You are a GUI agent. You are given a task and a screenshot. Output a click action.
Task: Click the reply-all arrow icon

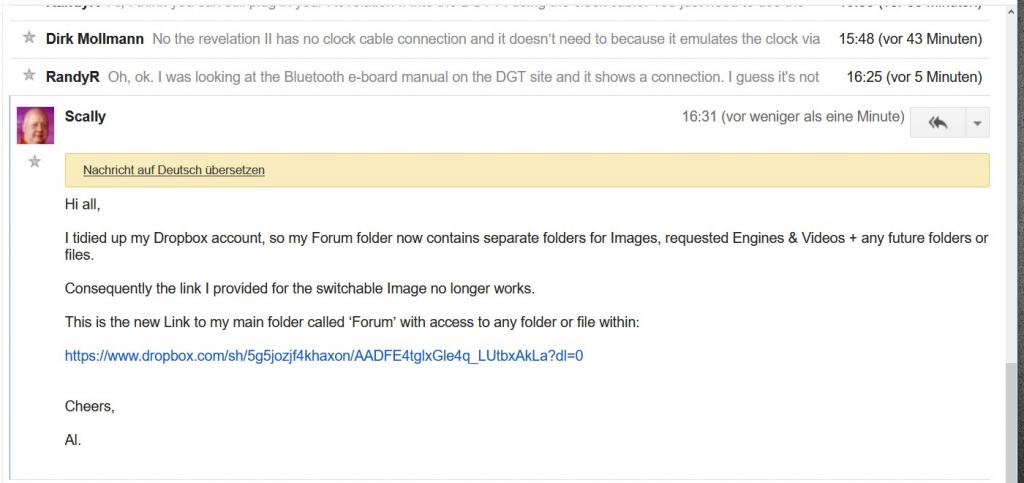click(x=937, y=122)
